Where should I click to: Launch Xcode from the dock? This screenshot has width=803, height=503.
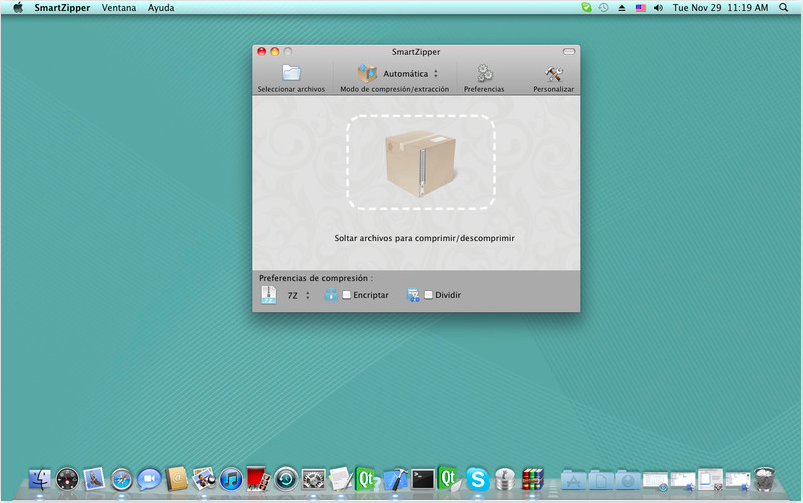pyautogui.click(x=395, y=480)
